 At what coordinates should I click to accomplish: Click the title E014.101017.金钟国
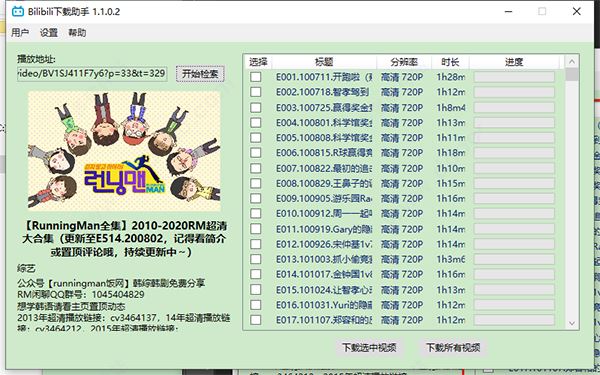click(x=324, y=274)
